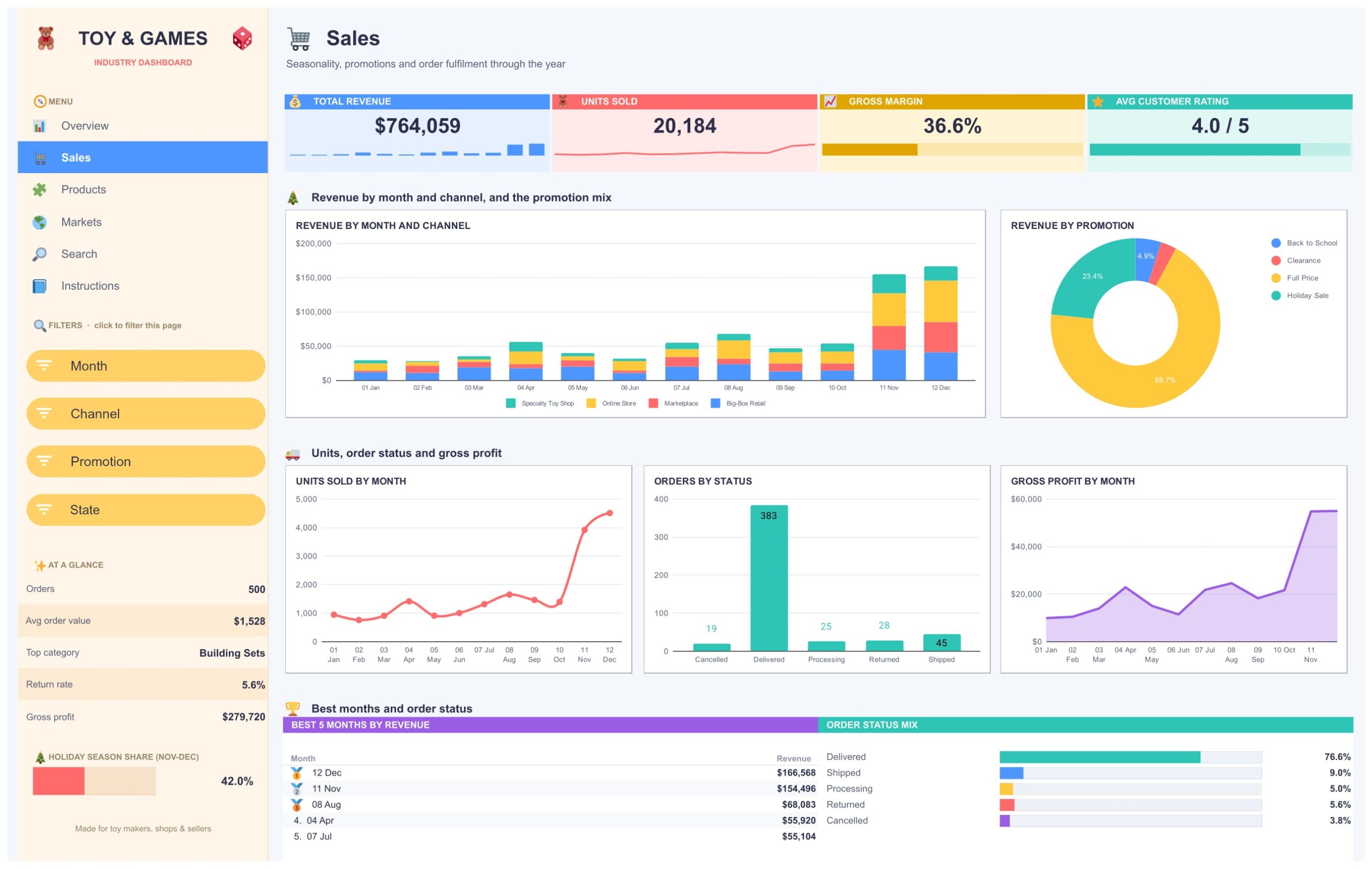Open the Products page
Viewport: 1372px width, 869px height.
(143, 190)
